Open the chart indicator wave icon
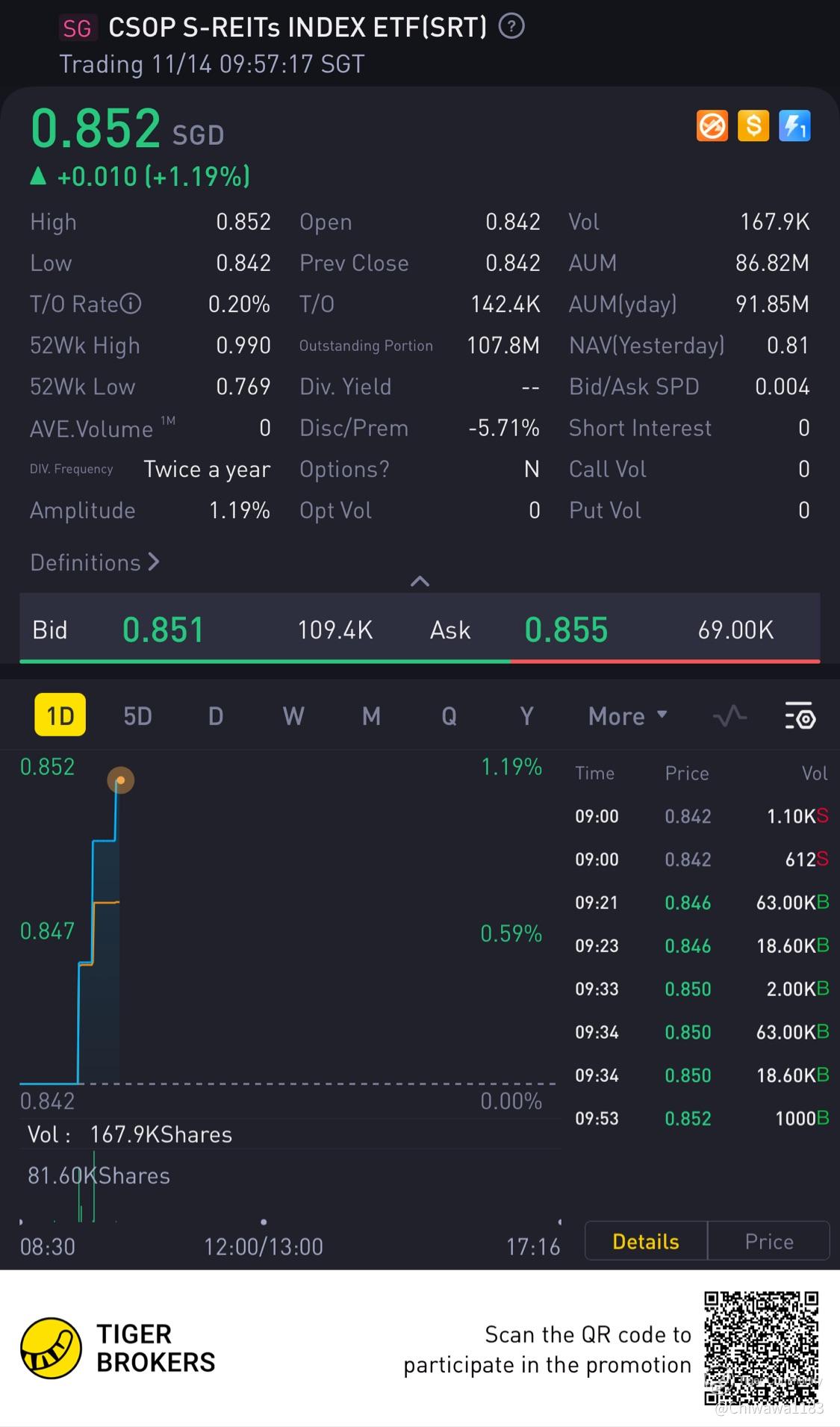The width and height of the screenshot is (840, 1427). (x=729, y=716)
